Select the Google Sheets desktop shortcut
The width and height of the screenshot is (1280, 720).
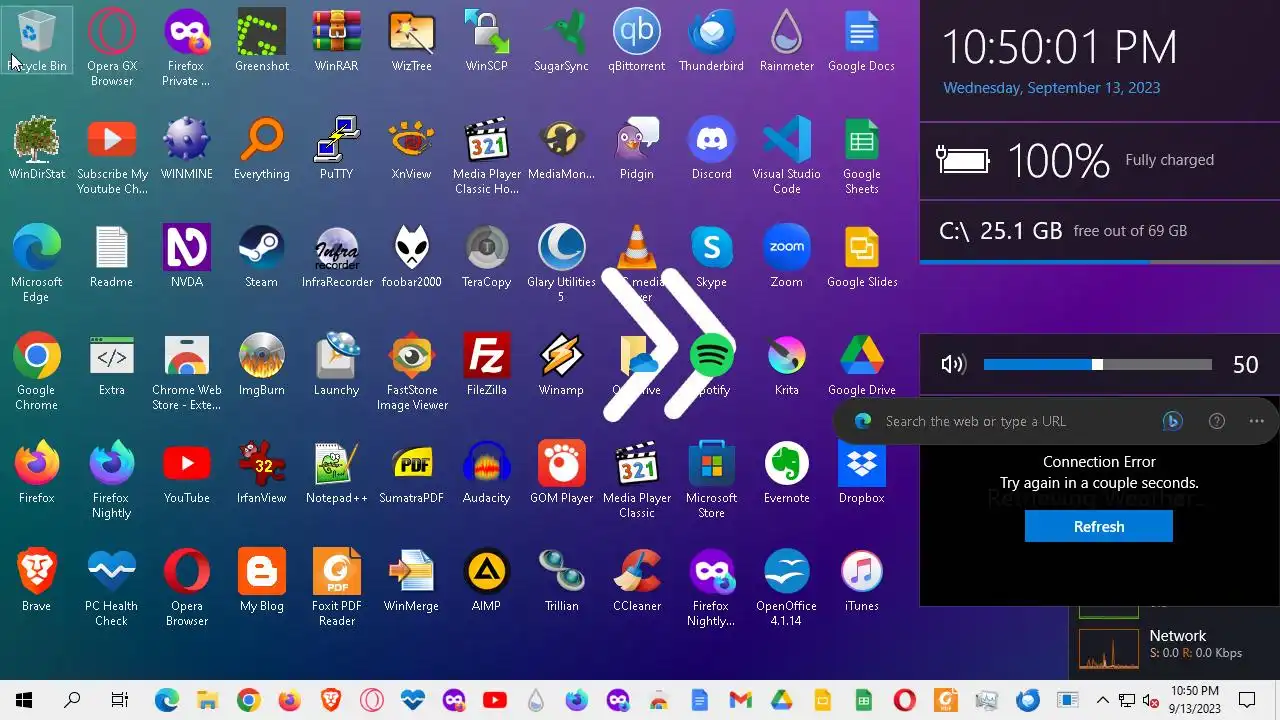[x=862, y=155]
